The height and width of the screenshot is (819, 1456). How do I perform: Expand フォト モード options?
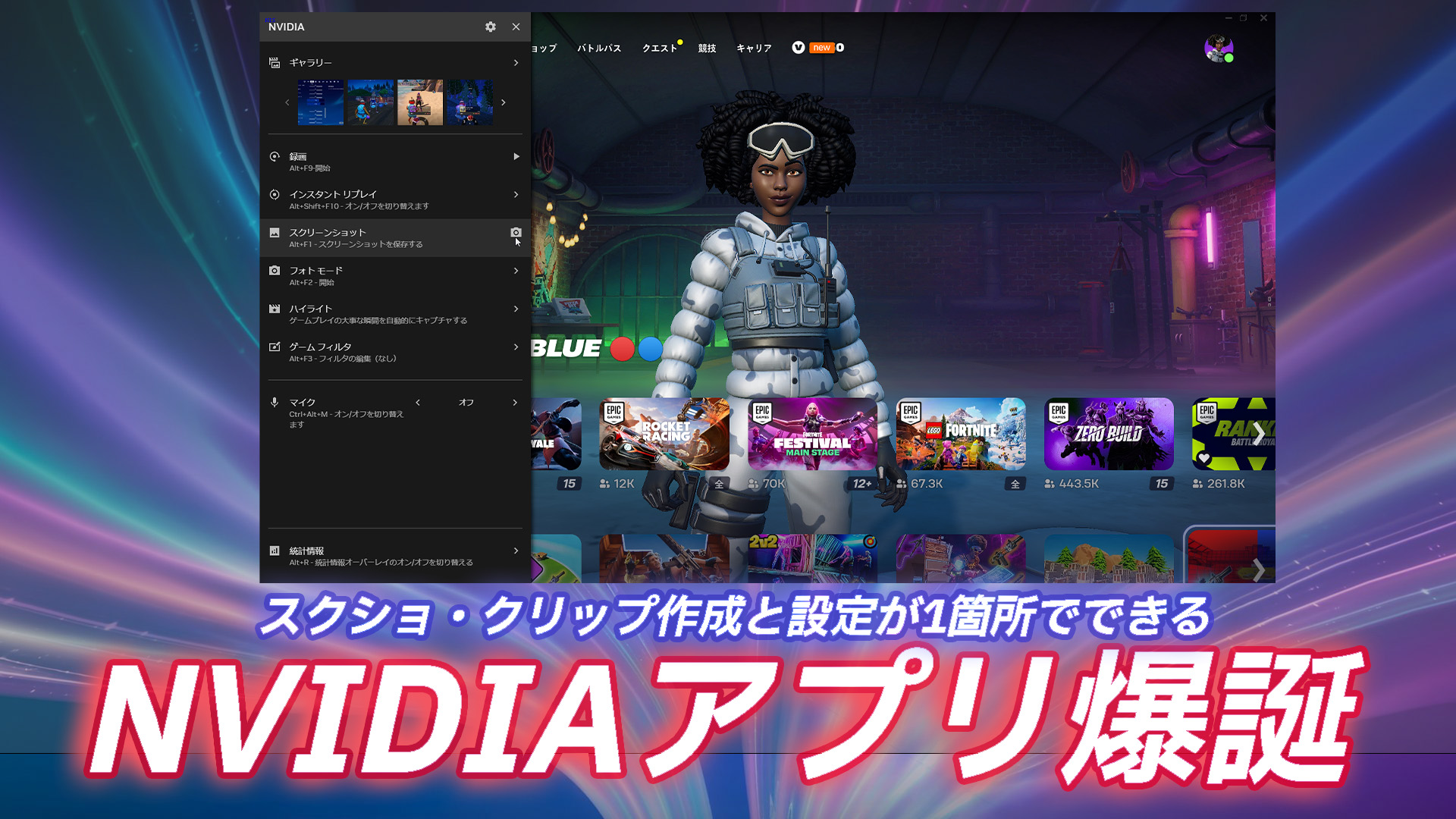coord(516,271)
